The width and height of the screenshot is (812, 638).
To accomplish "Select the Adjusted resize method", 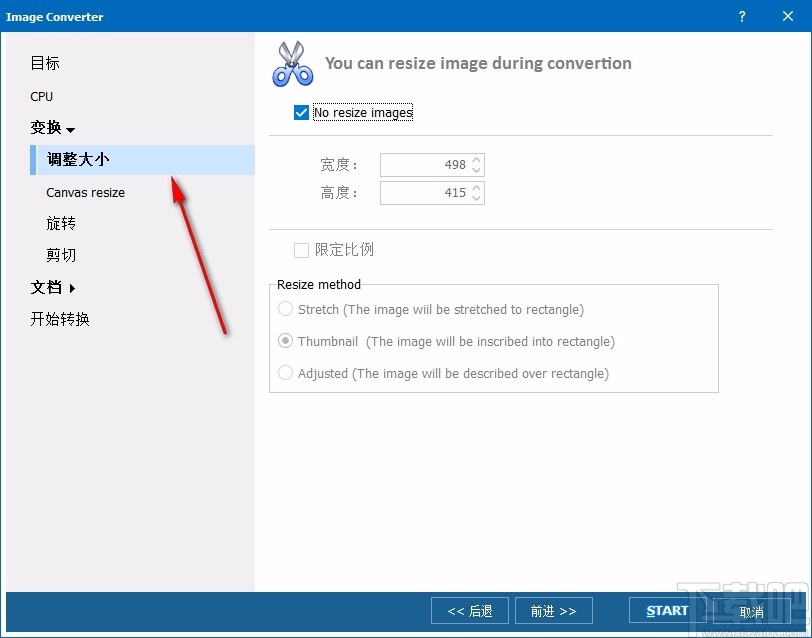I will click(x=285, y=373).
